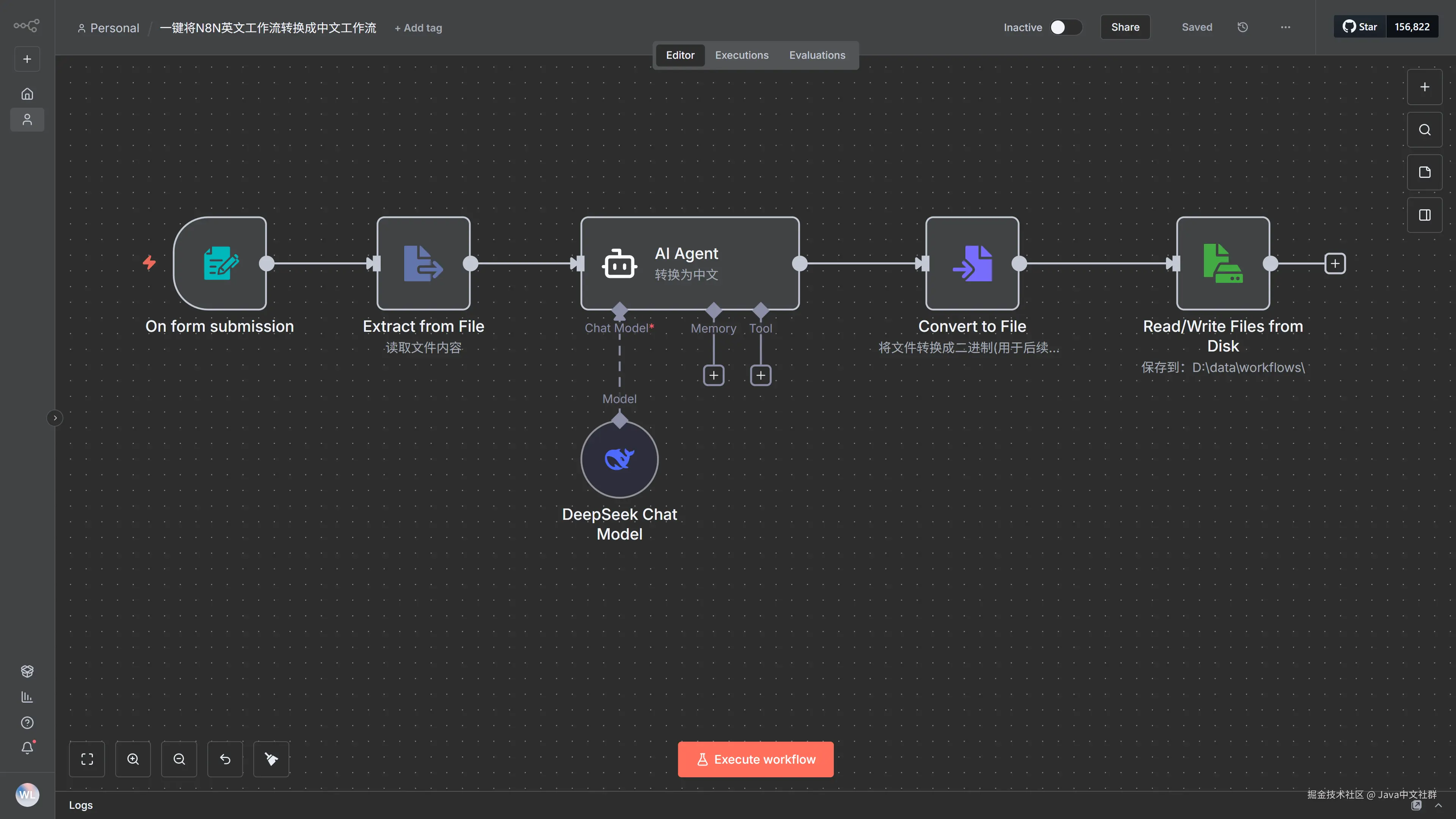Expand the Logs panel chevron
The image size is (1456, 819).
pos(1439,805)
